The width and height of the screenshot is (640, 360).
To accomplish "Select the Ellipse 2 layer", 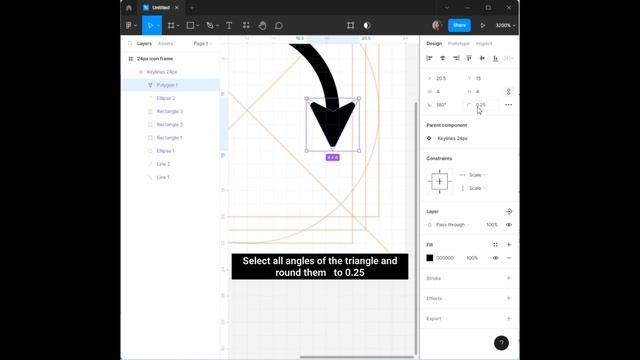I will coord(171,98).
